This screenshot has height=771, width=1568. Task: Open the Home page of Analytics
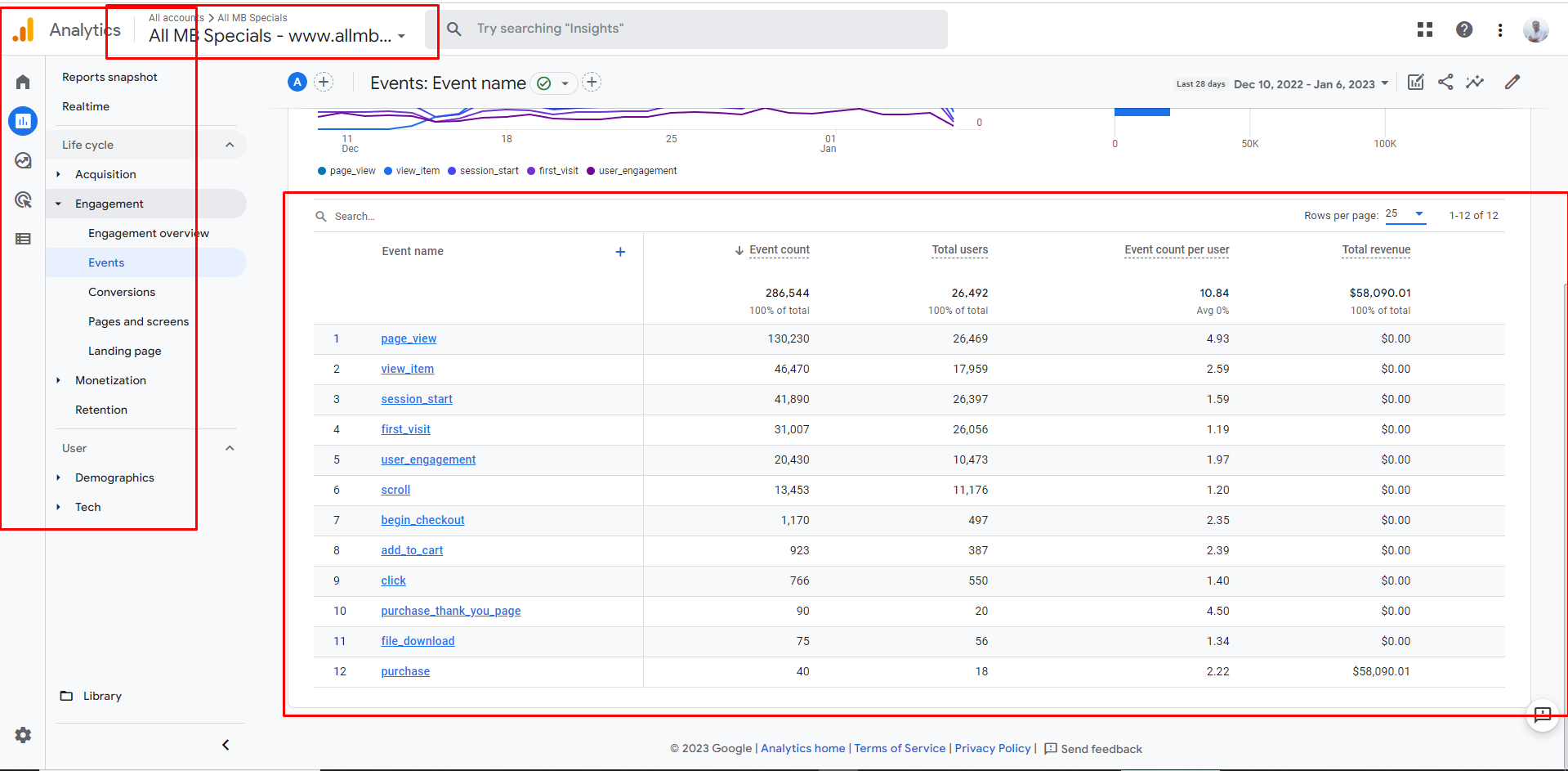coord(22,82)
